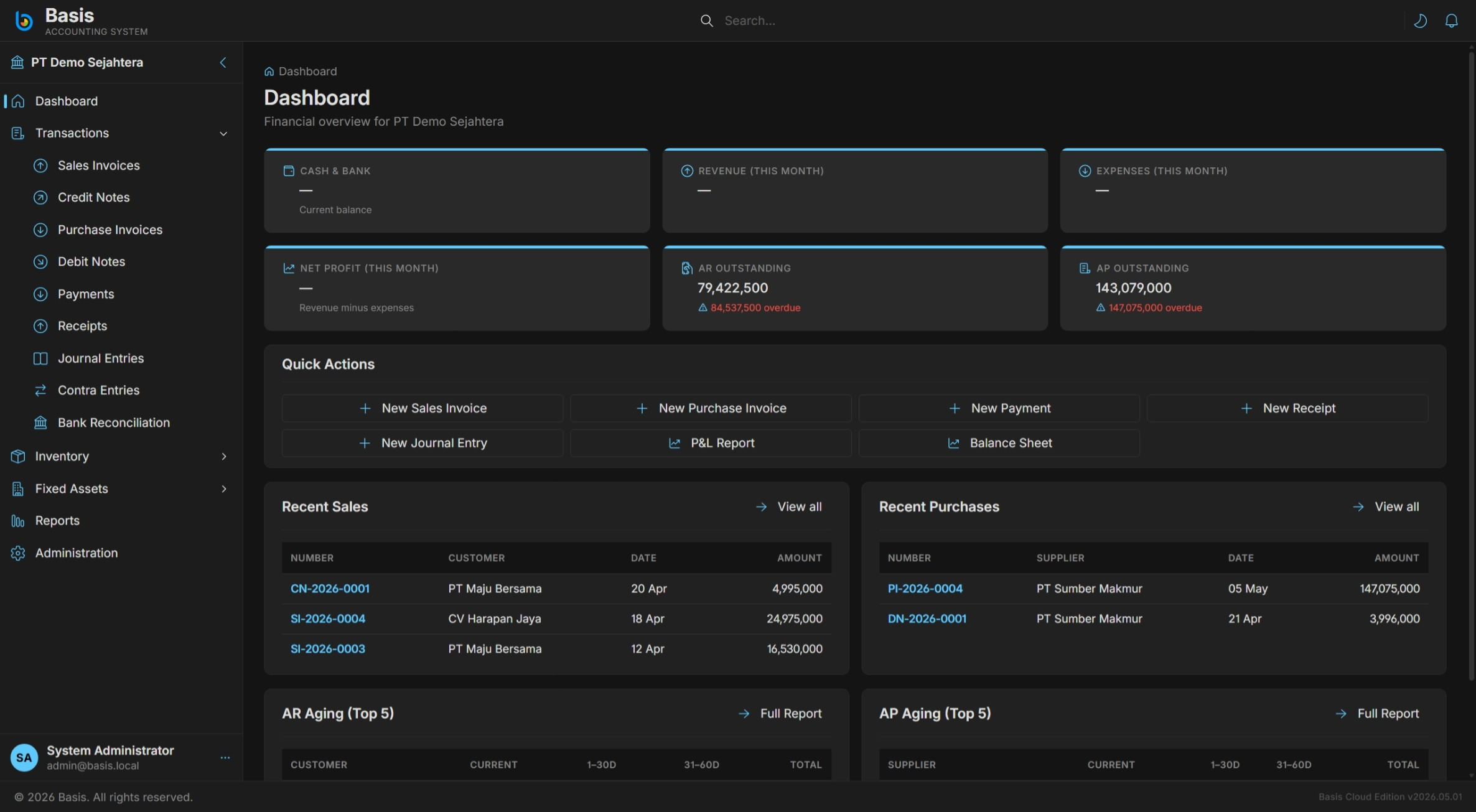Open the notifications bell
This screenshot has width=1476, height=812.
[1451, 21]
